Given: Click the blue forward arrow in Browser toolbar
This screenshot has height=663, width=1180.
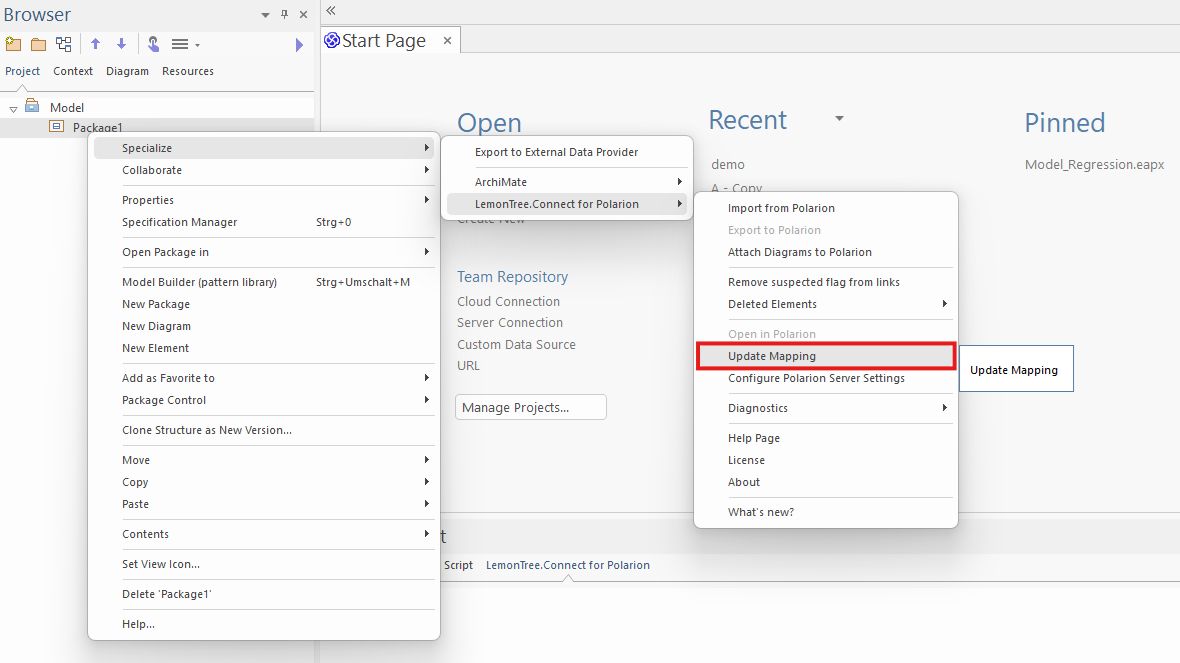Looking at the screenshot, I should tap(298, 44).
